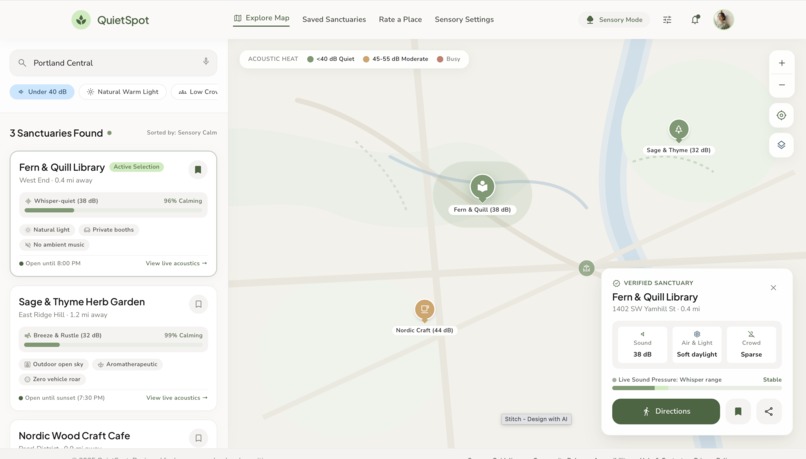Save Fern & Quill using the popup bookmark button
This screenshot has height=459, width=806.
[x=738, y=411]
